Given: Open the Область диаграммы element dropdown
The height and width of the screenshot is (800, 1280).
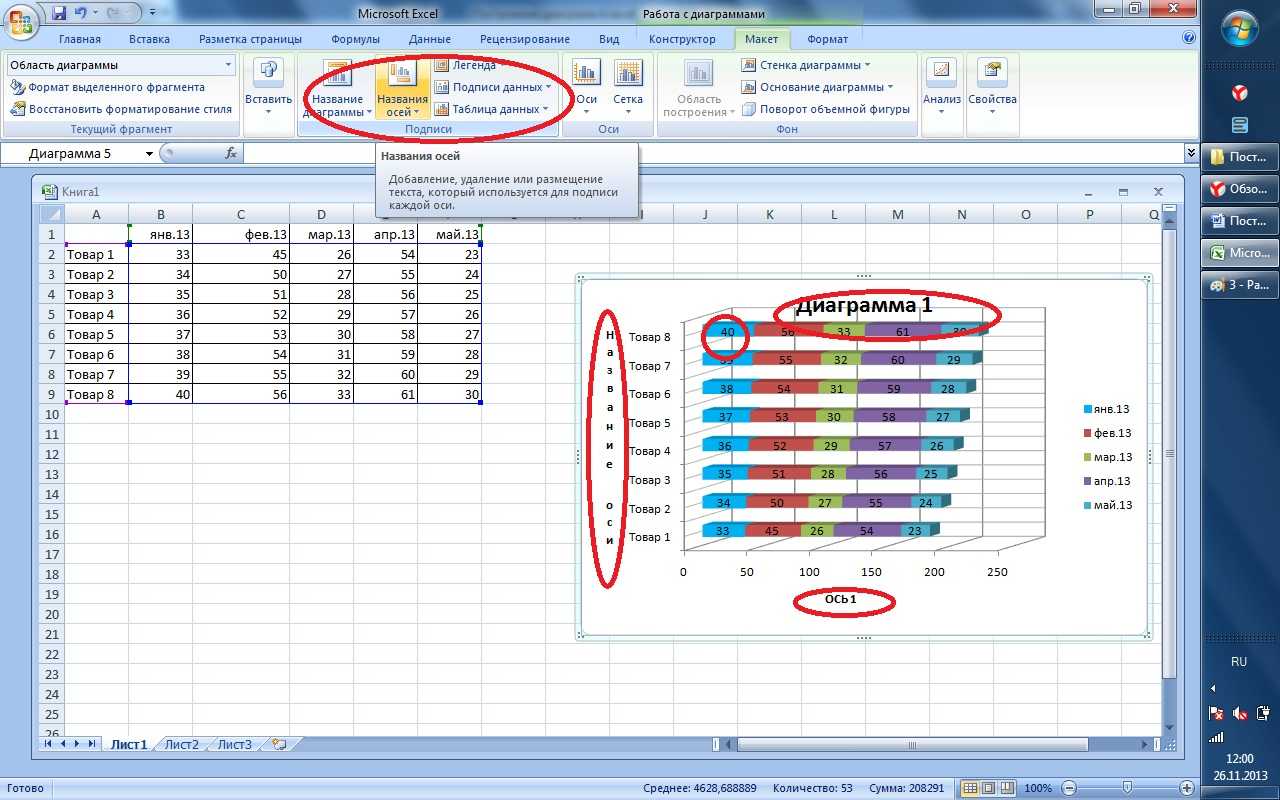Looking at the screenshot, I should [x=228, y=65].
